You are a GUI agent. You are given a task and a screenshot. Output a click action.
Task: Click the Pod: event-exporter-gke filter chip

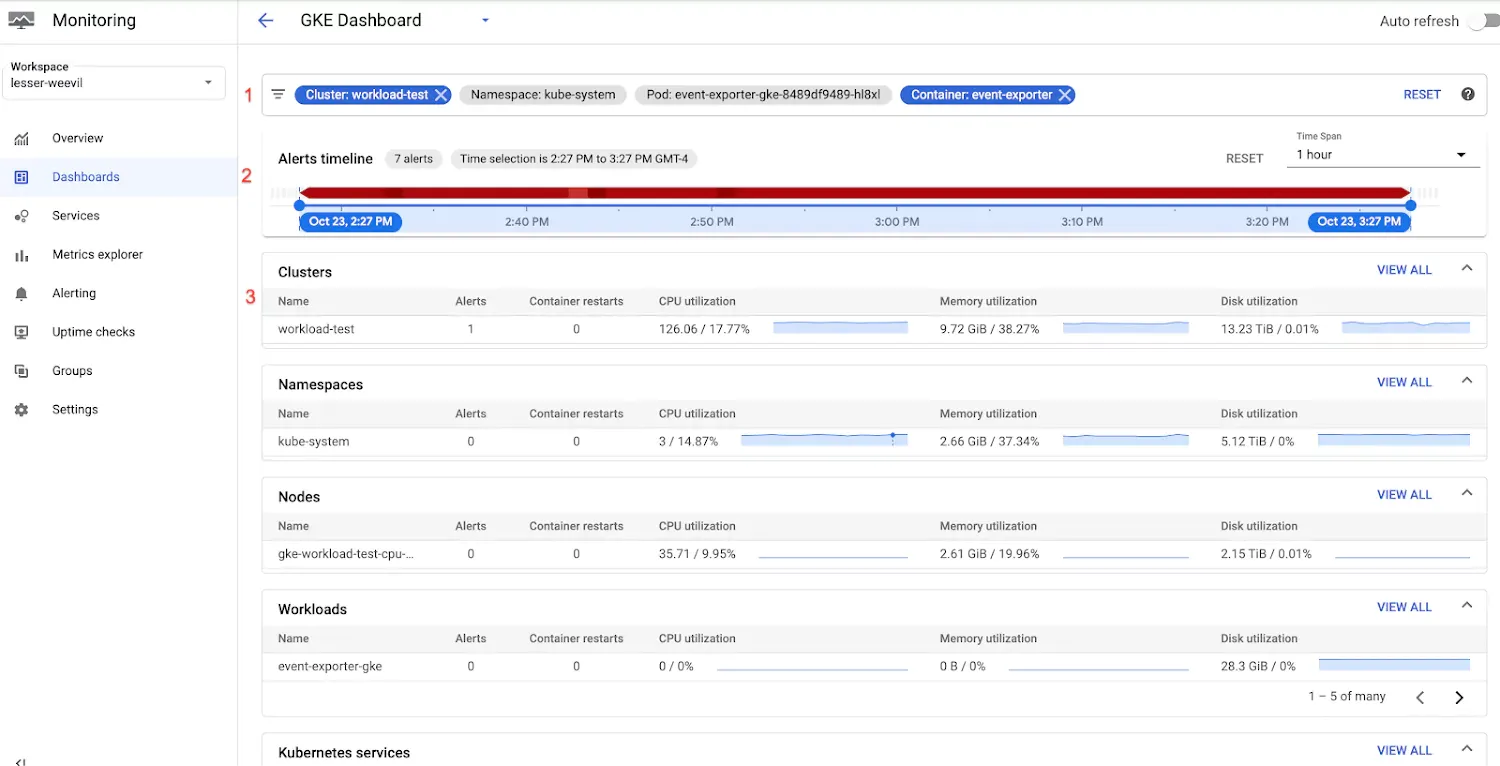763,95
